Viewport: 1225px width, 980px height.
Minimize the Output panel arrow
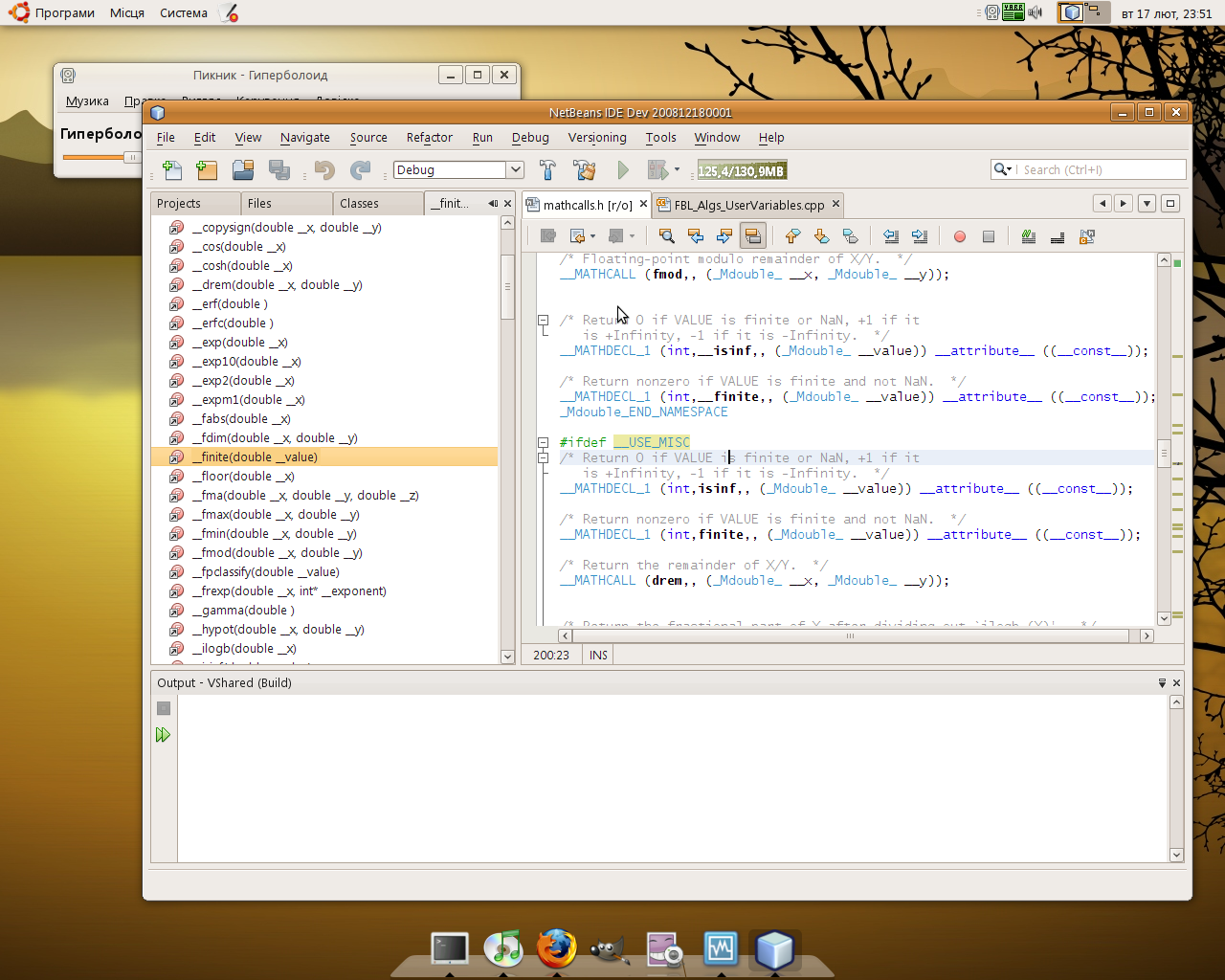(1162, 682)
